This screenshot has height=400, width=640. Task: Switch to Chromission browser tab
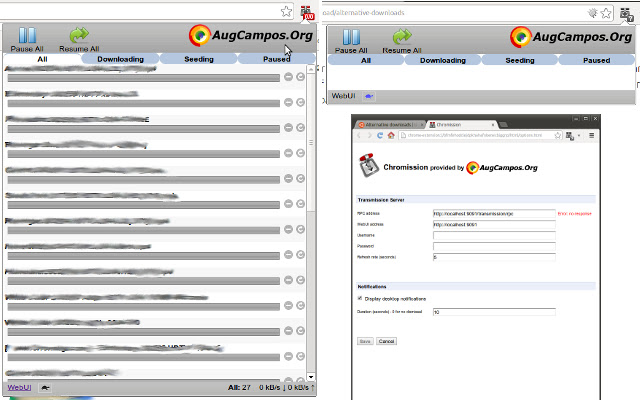462,124
